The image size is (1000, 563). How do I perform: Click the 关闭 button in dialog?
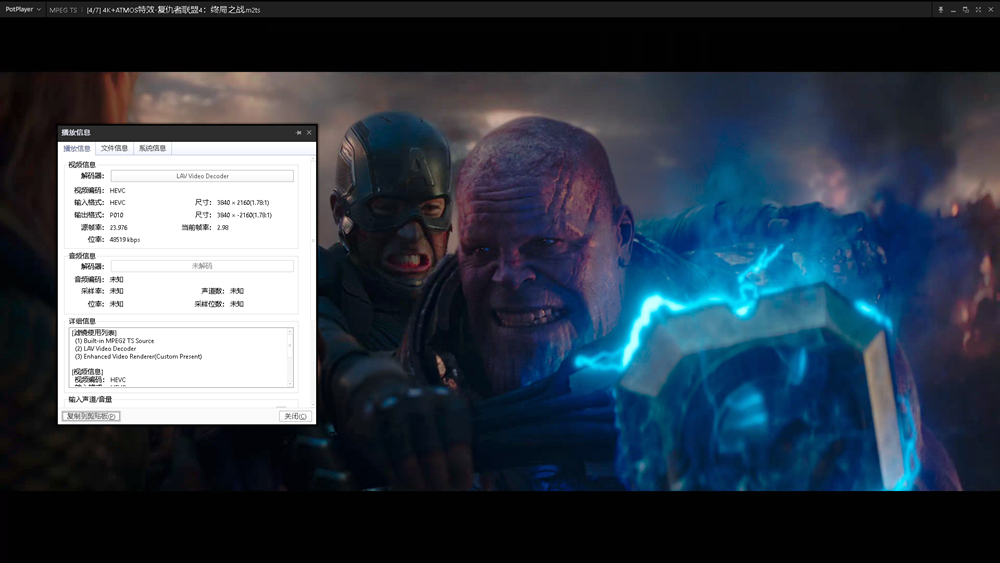coord(295,416)
